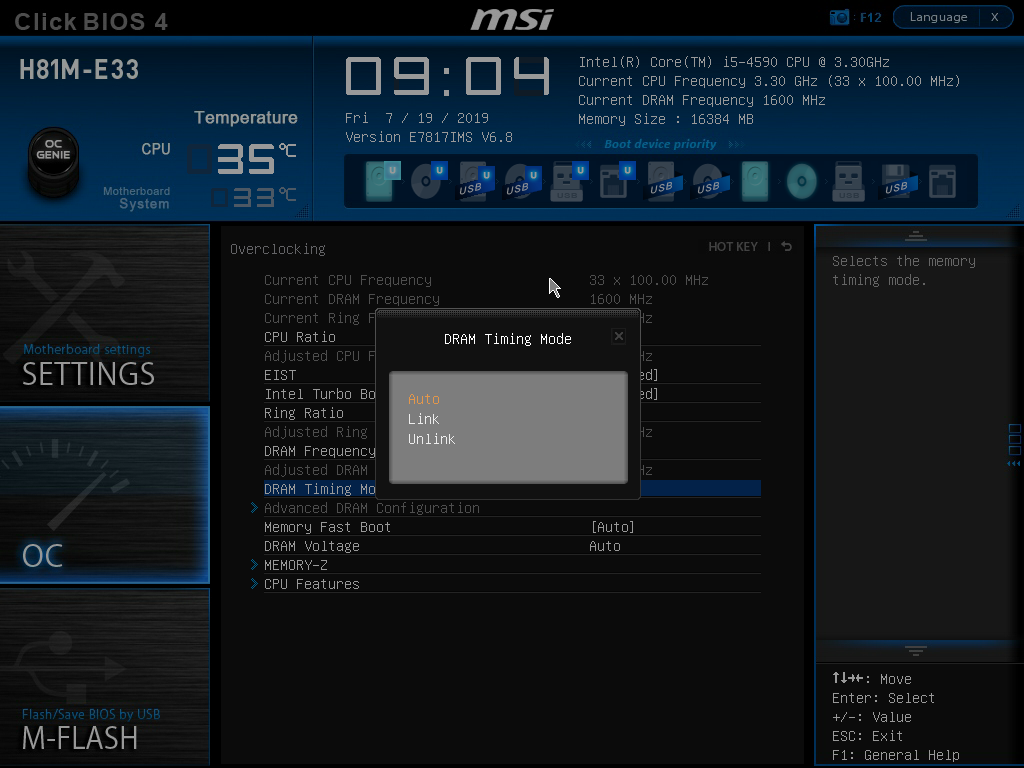
Task: Choose Unlink in DRAM Timing Mode list
Action: pos(432,440)
